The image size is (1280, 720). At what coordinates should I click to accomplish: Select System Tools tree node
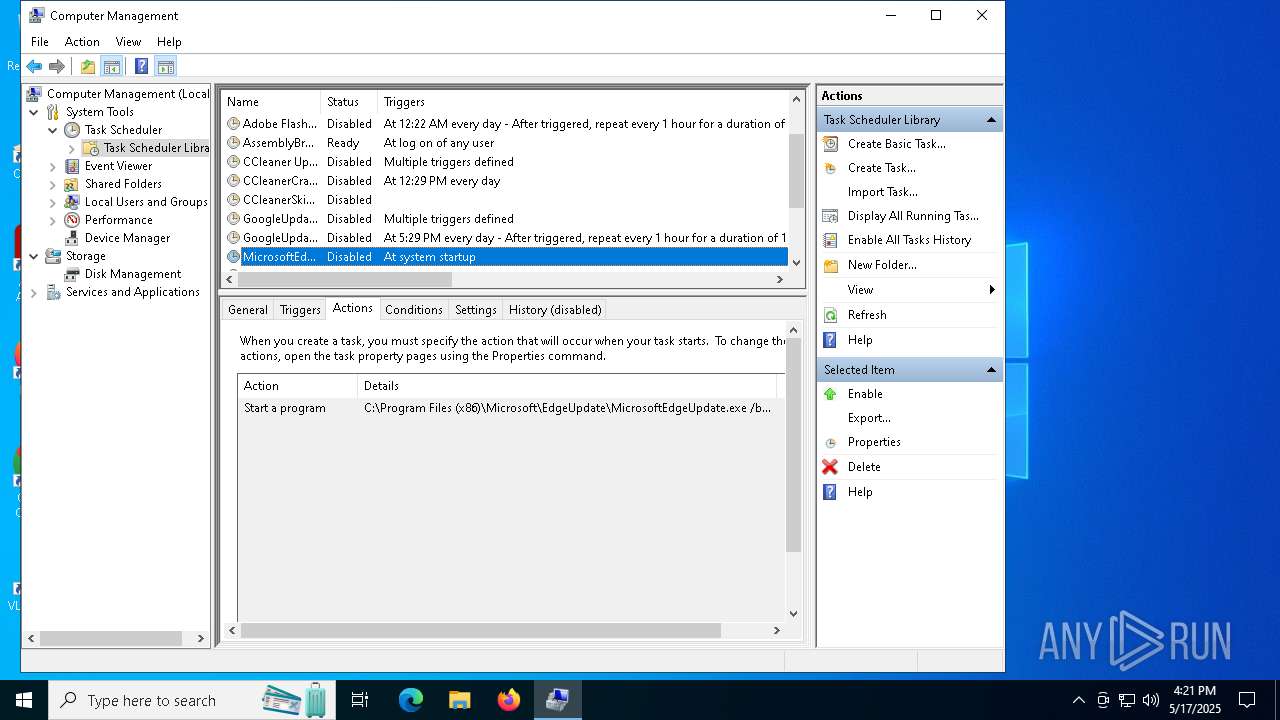coord(99,112)
